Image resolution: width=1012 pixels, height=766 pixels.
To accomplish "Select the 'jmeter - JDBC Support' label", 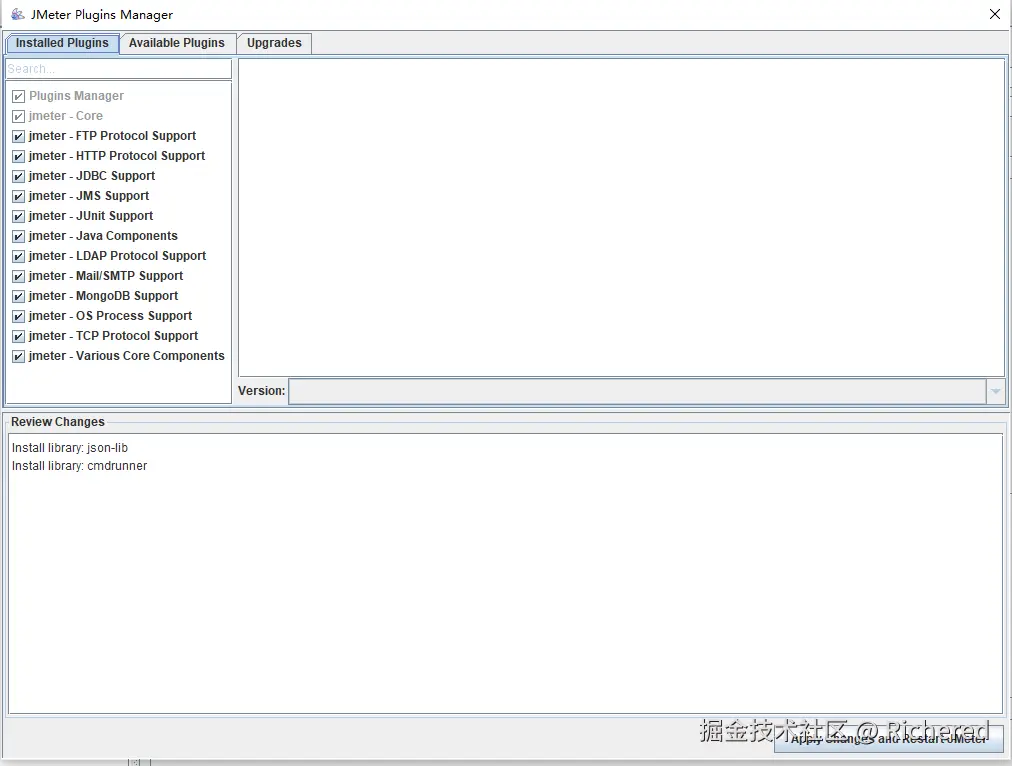I will [x=92, y=176].
